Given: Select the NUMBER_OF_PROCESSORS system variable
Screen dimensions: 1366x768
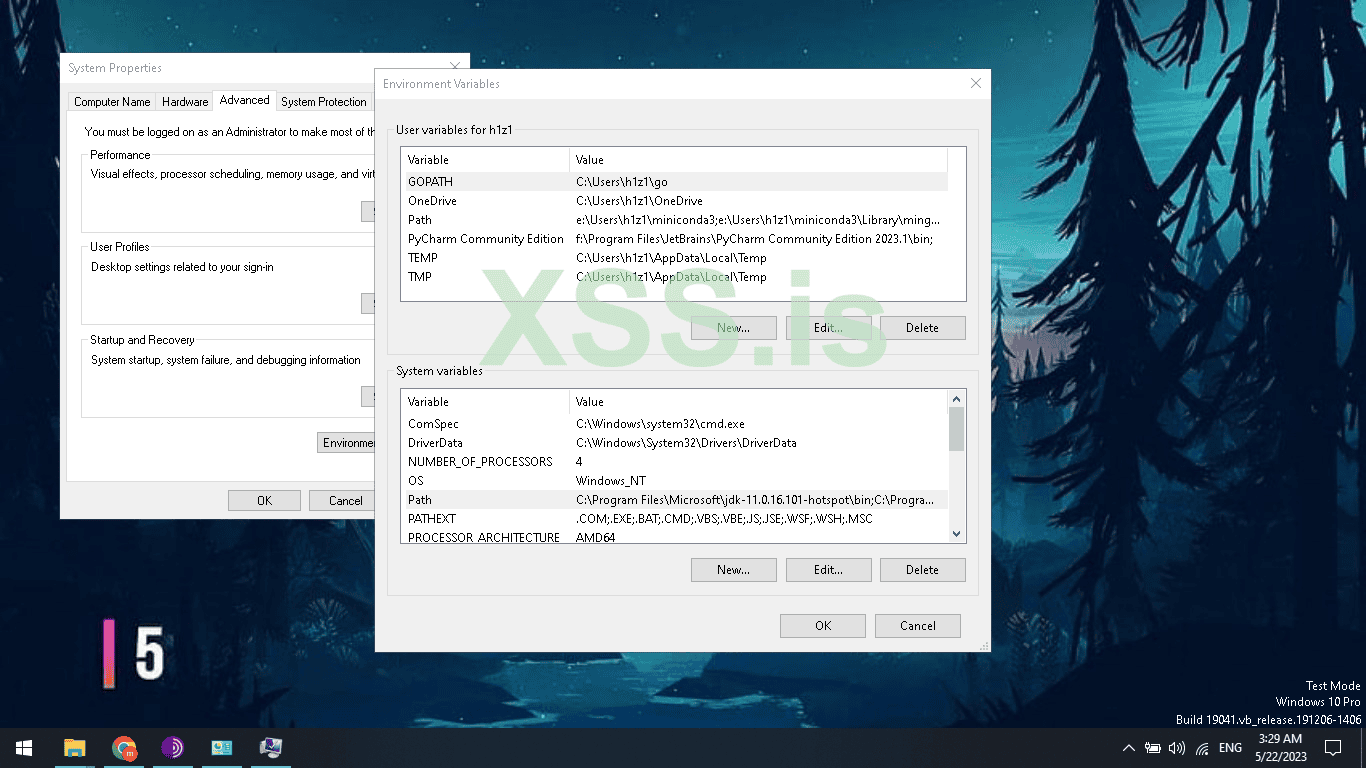Looking at the screenshot, I should click(x=674, y=462).
